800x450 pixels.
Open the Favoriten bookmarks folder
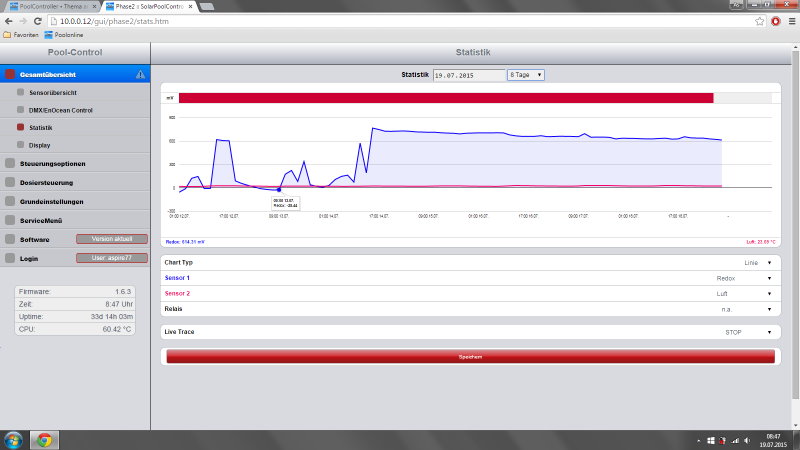point(21,35)
